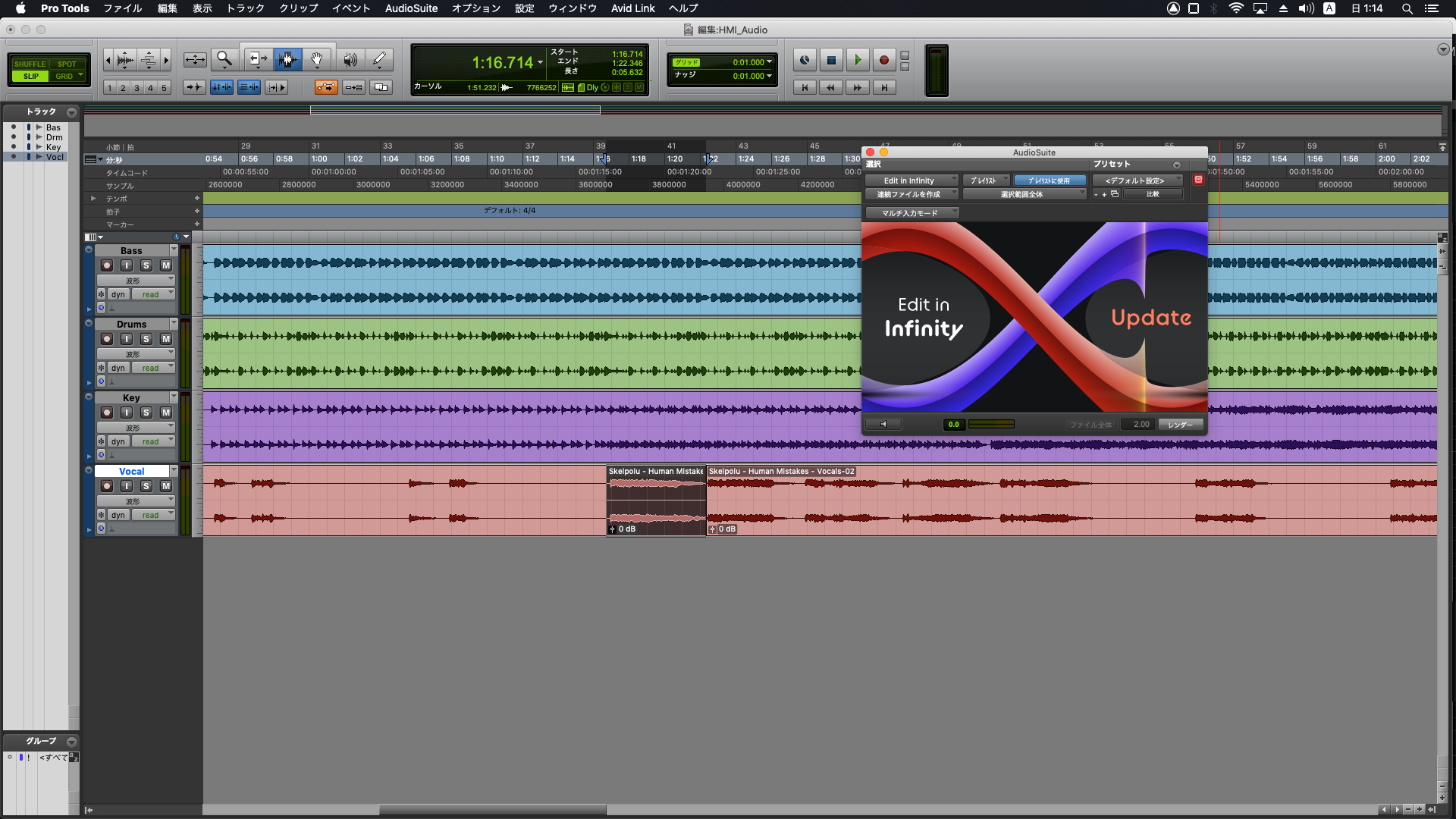The height and width of the screenshot is (819, 1456).
Task: Select the Scrubber speaker tool
Action: (350, 59)
